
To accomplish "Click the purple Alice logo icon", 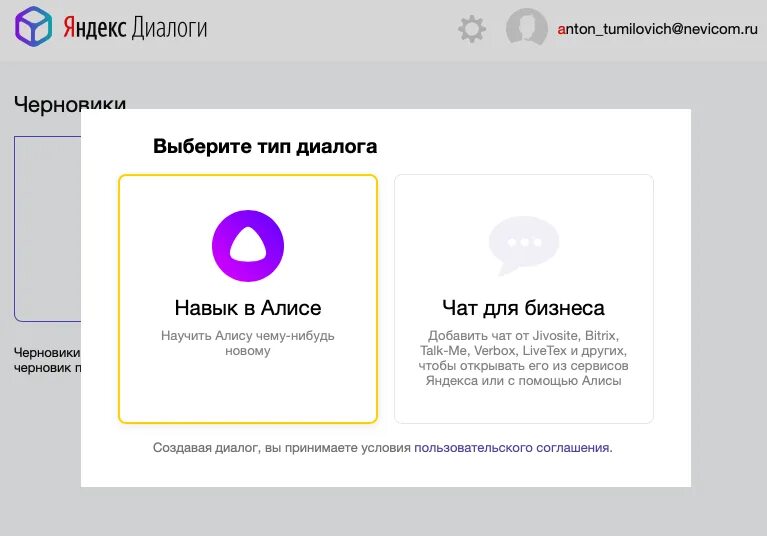I will pyautogui.click(x=248, y=246).
